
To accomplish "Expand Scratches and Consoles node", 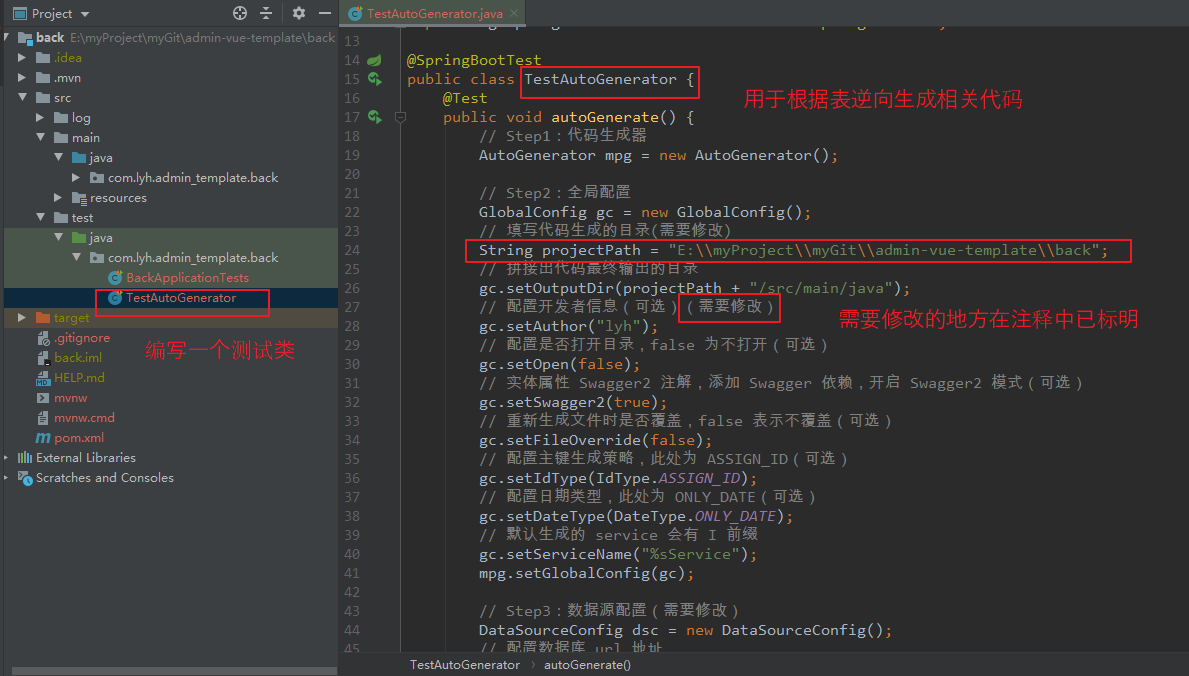I will 7,477.
